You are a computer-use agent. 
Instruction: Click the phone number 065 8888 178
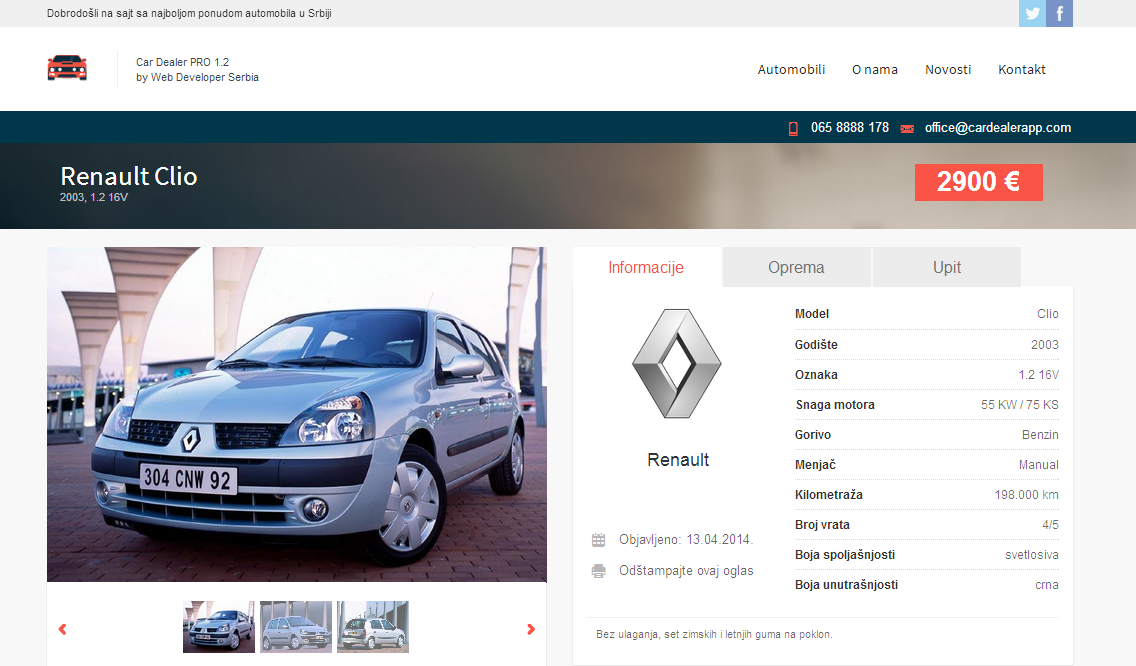(850, 128)
